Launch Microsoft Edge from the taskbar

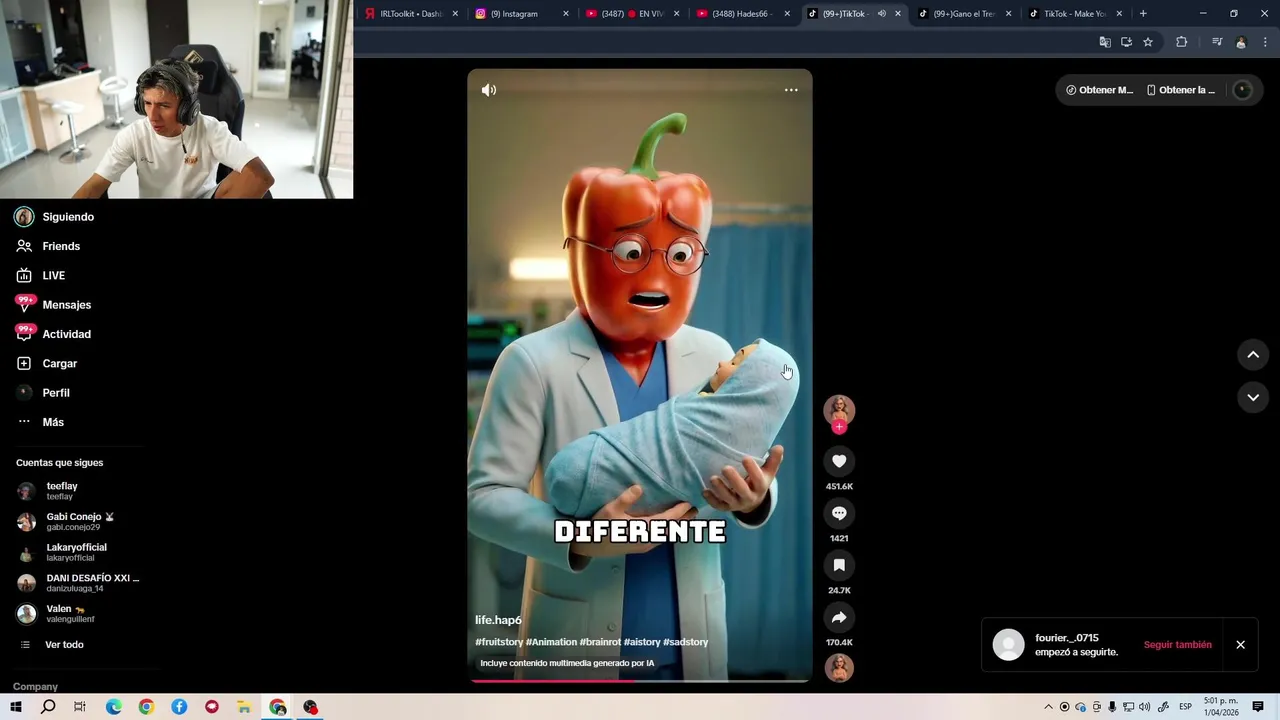pyautogui.click(x=114, y=707)
